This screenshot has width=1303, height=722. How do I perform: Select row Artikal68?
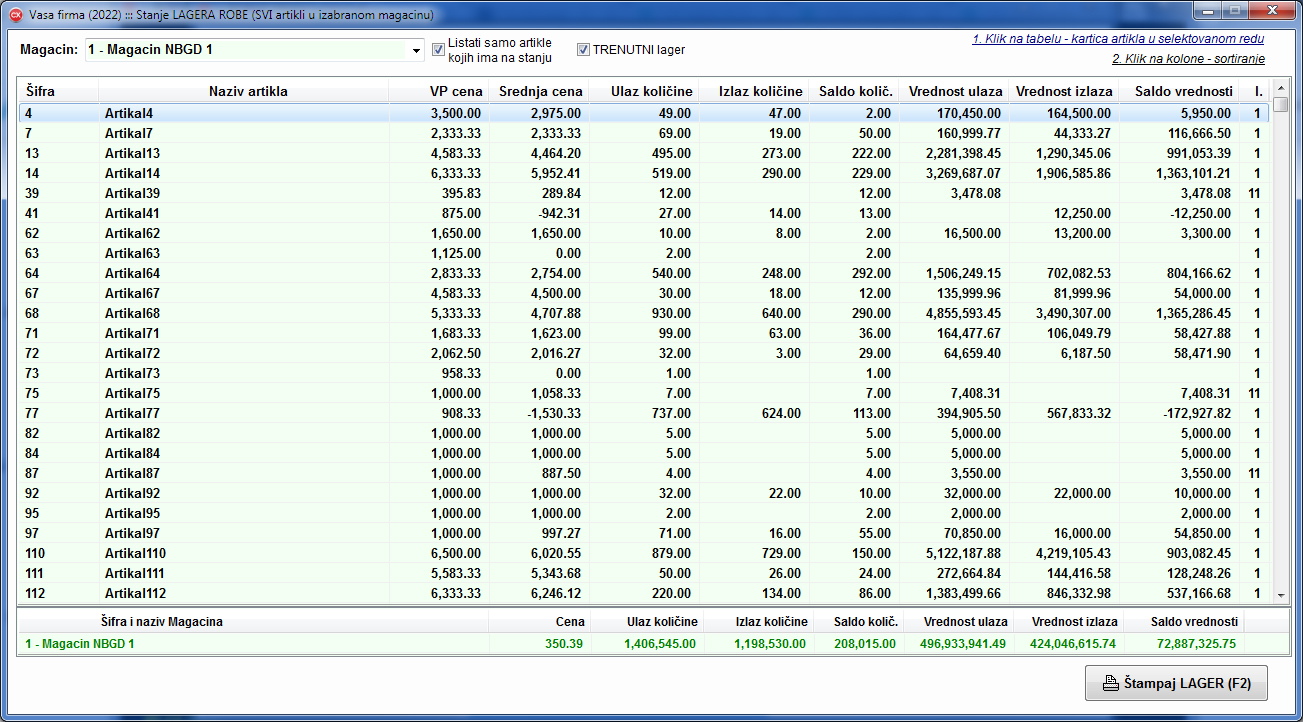[x=644, y=313]
